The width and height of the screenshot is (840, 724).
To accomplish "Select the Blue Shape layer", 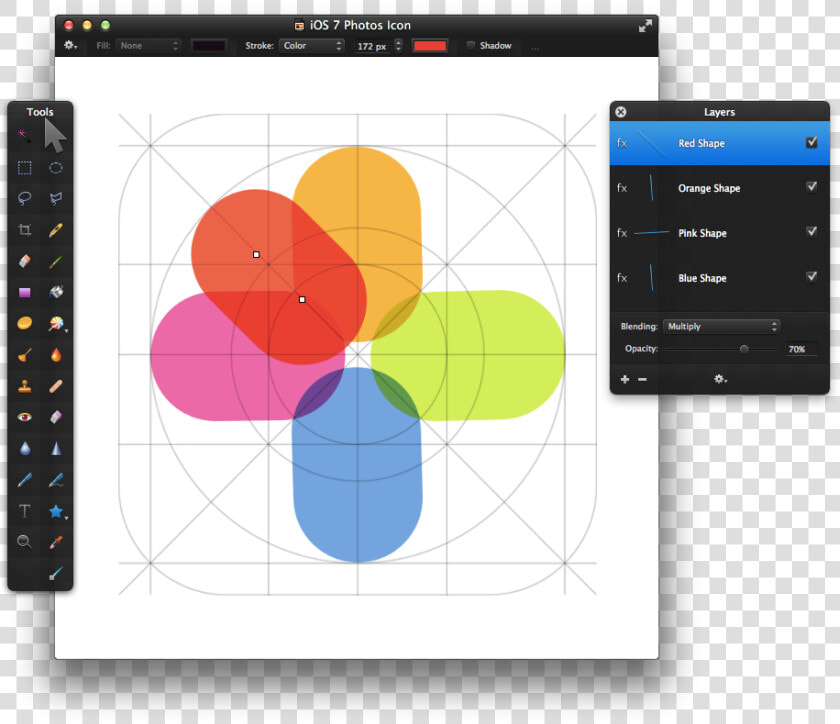I will point(719,278).
